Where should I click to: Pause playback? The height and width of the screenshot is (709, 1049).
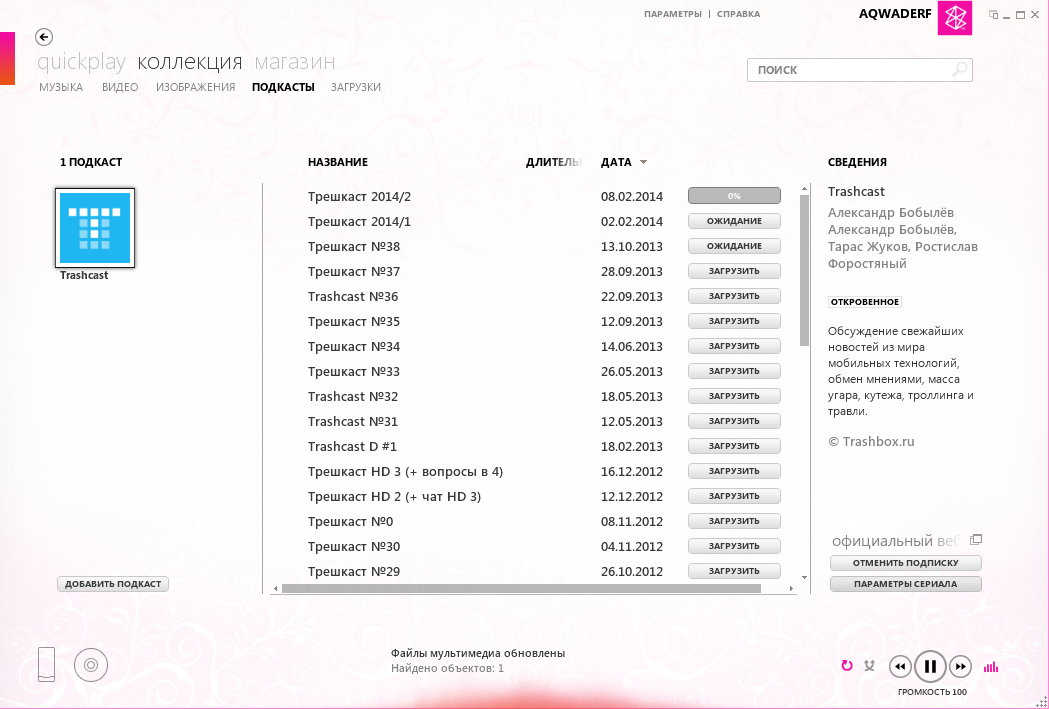[930, 666]
